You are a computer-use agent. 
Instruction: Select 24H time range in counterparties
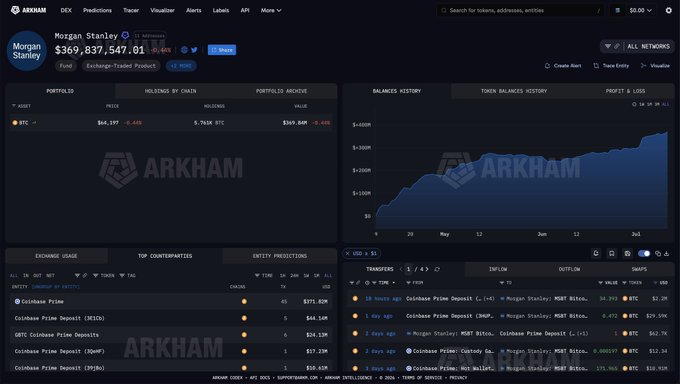294,276
